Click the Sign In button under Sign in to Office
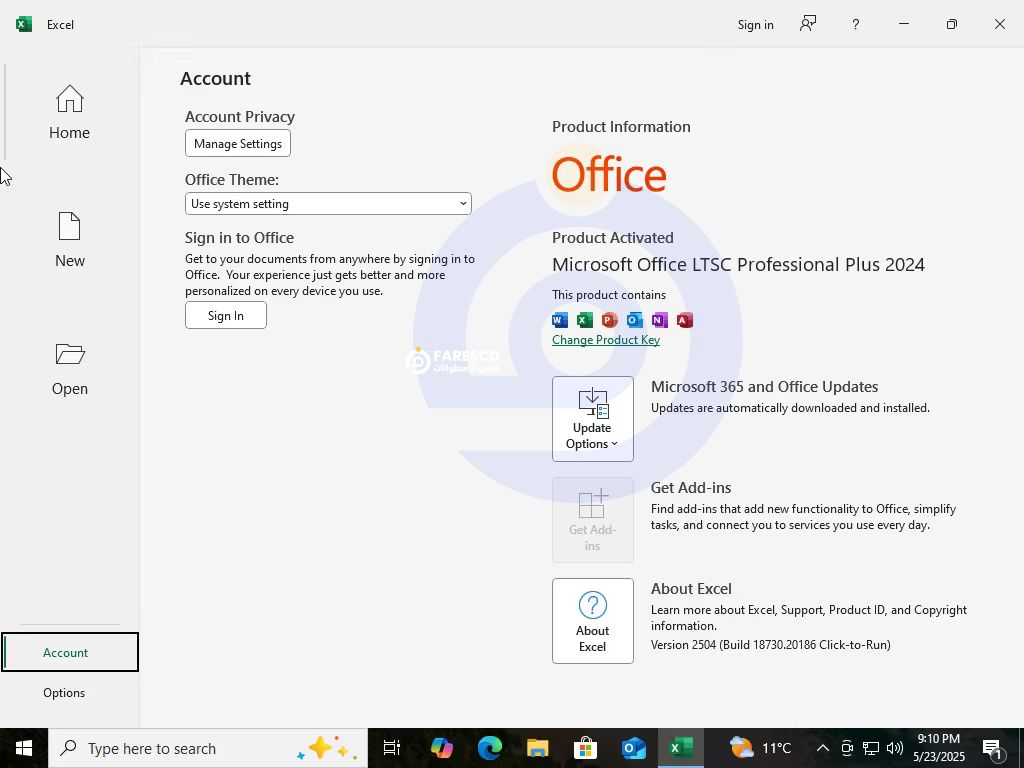 [225, 315]
